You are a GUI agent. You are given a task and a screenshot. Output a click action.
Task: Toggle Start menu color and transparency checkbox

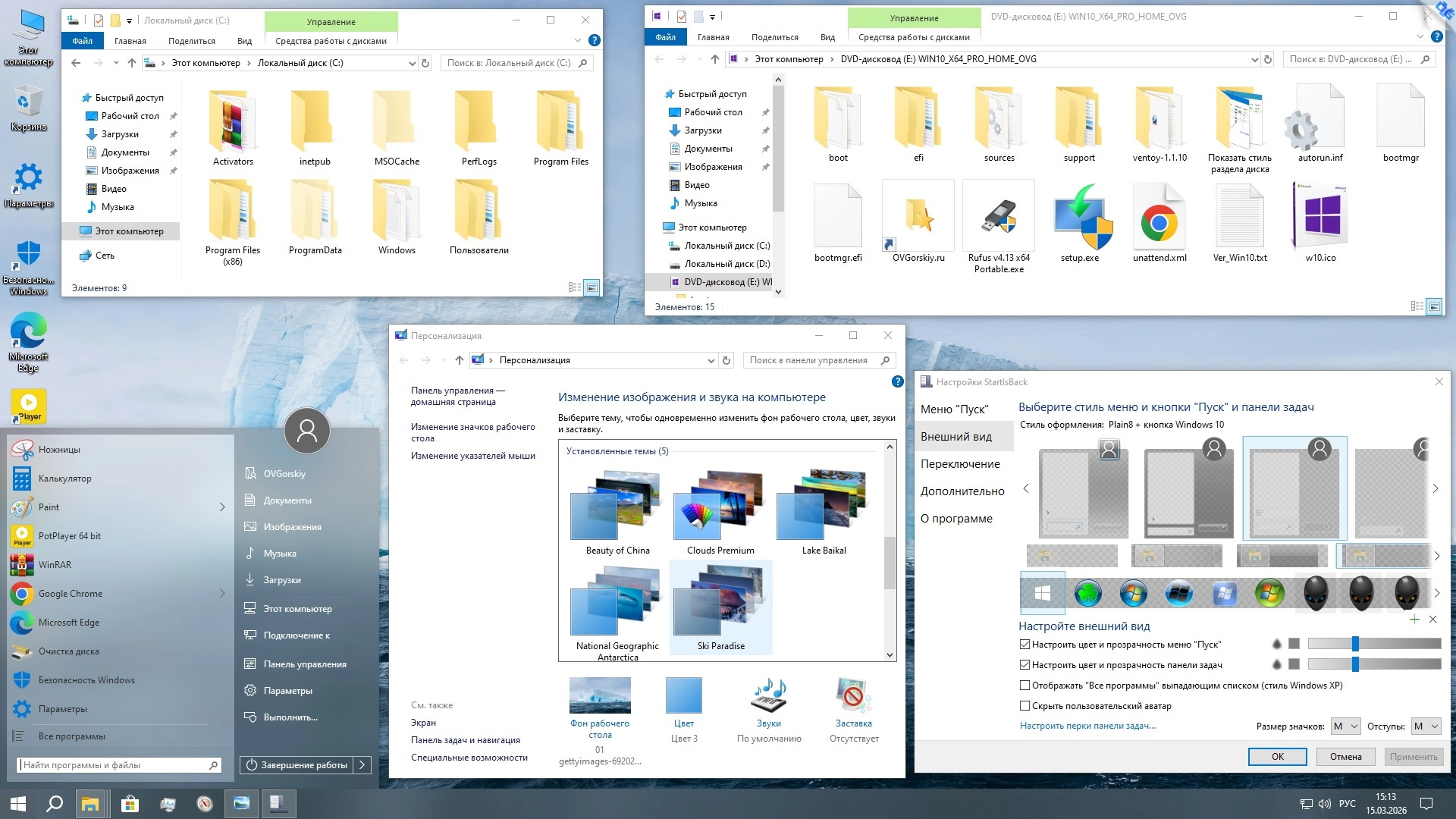pyautogui.click(x=1025, y=645)
